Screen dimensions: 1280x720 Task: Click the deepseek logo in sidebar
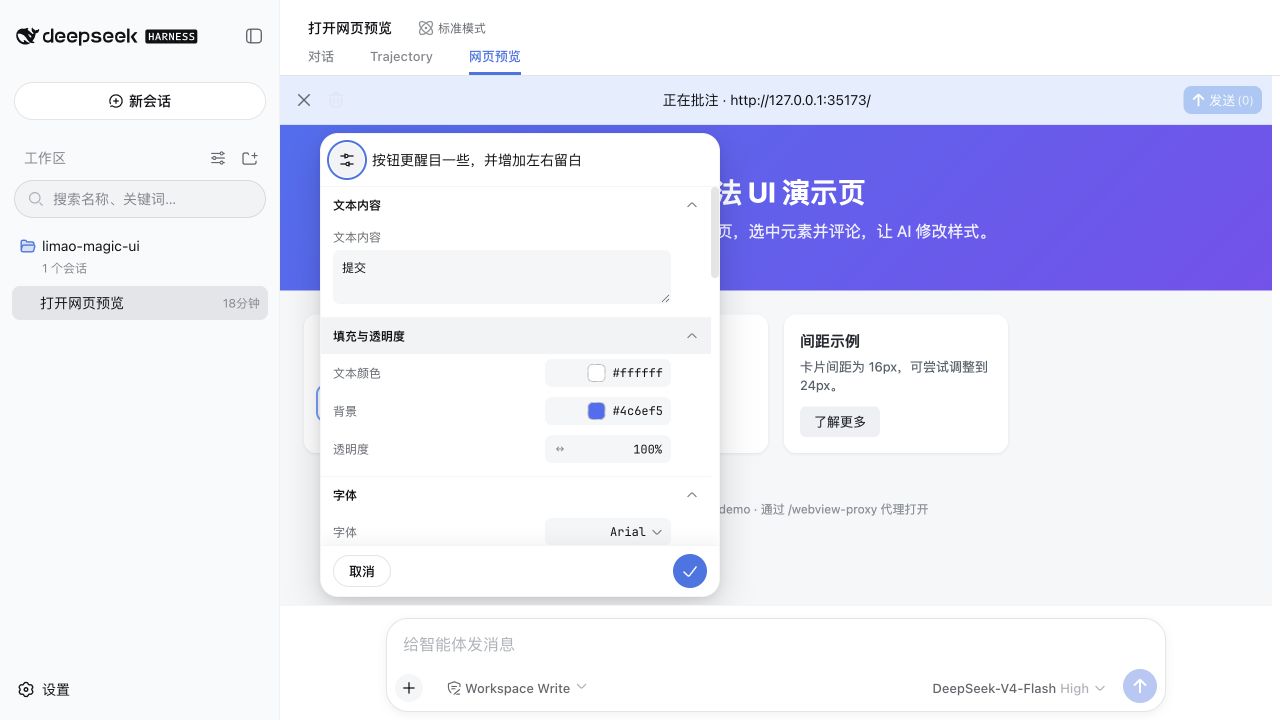(106, 36)
